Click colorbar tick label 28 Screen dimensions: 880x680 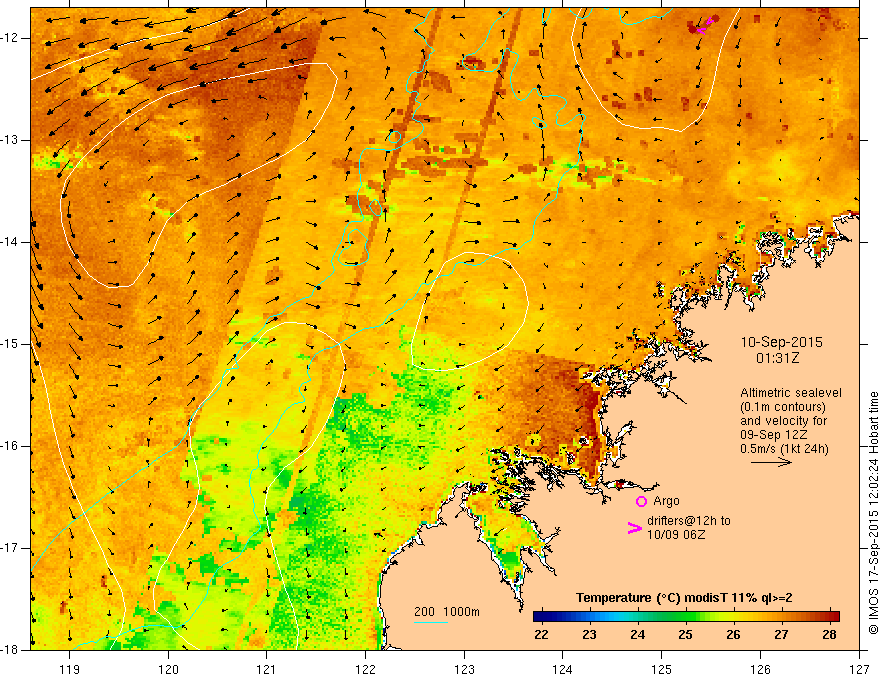829,635
